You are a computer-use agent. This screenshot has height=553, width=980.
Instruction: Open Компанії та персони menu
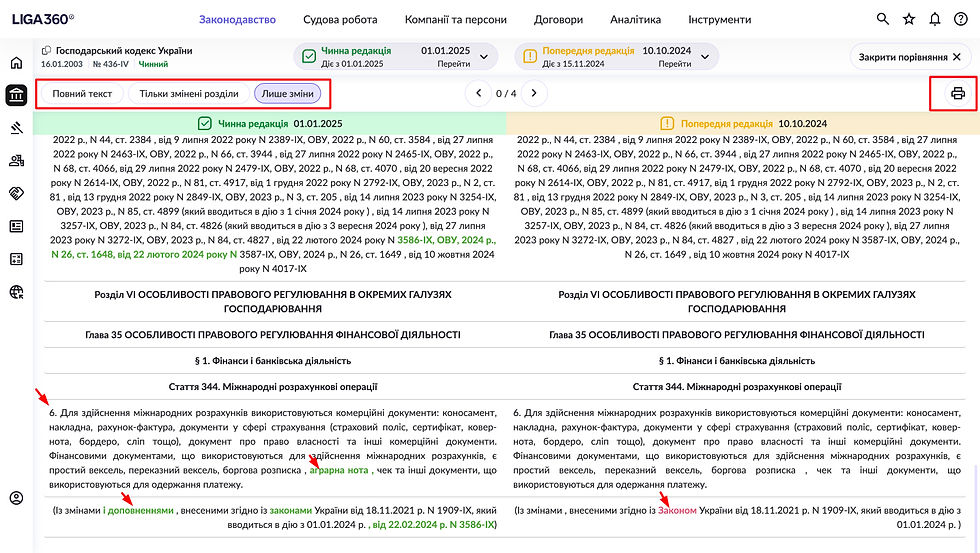pos(456,19)
